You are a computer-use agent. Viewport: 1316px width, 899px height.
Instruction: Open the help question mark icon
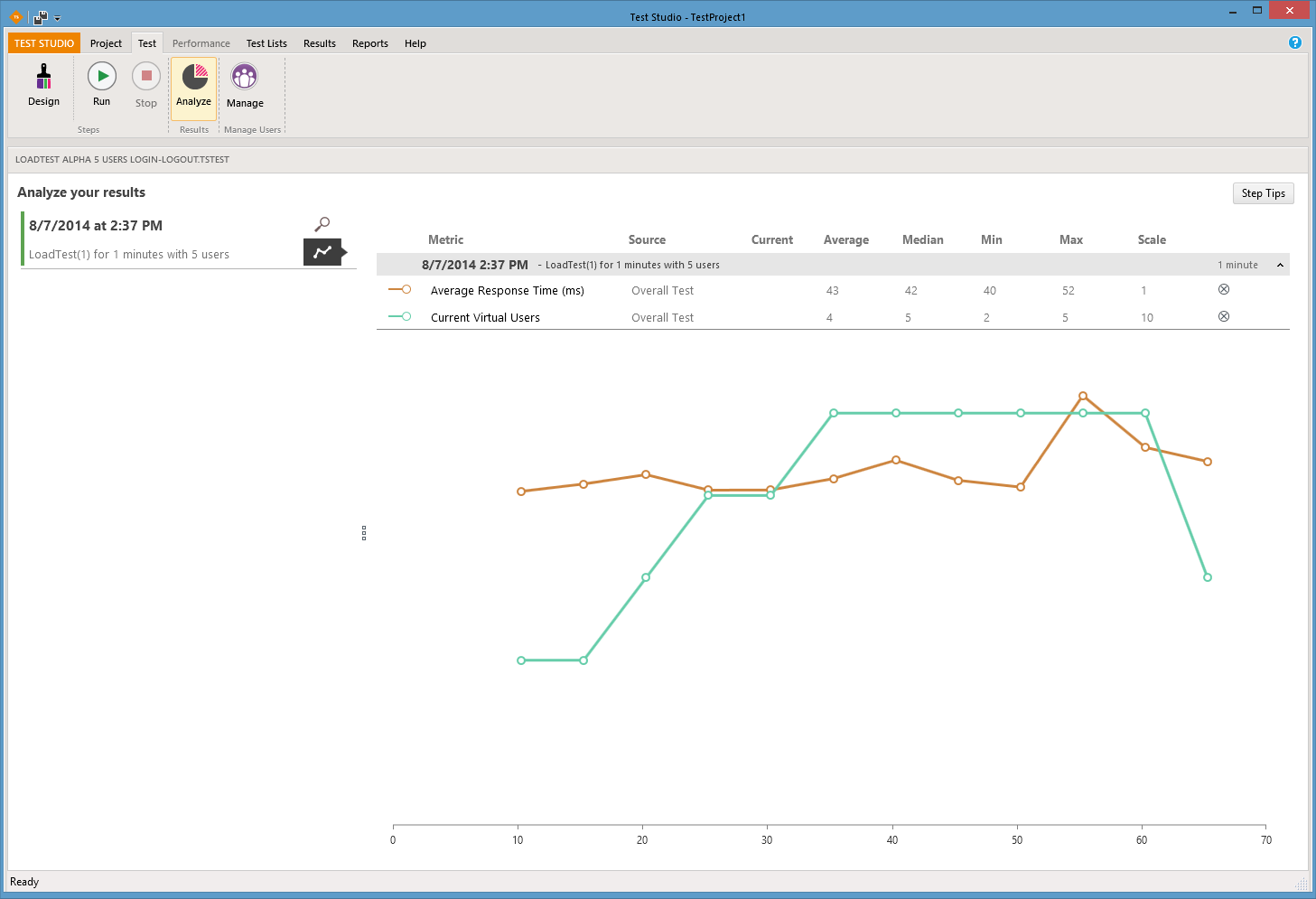1295,42
